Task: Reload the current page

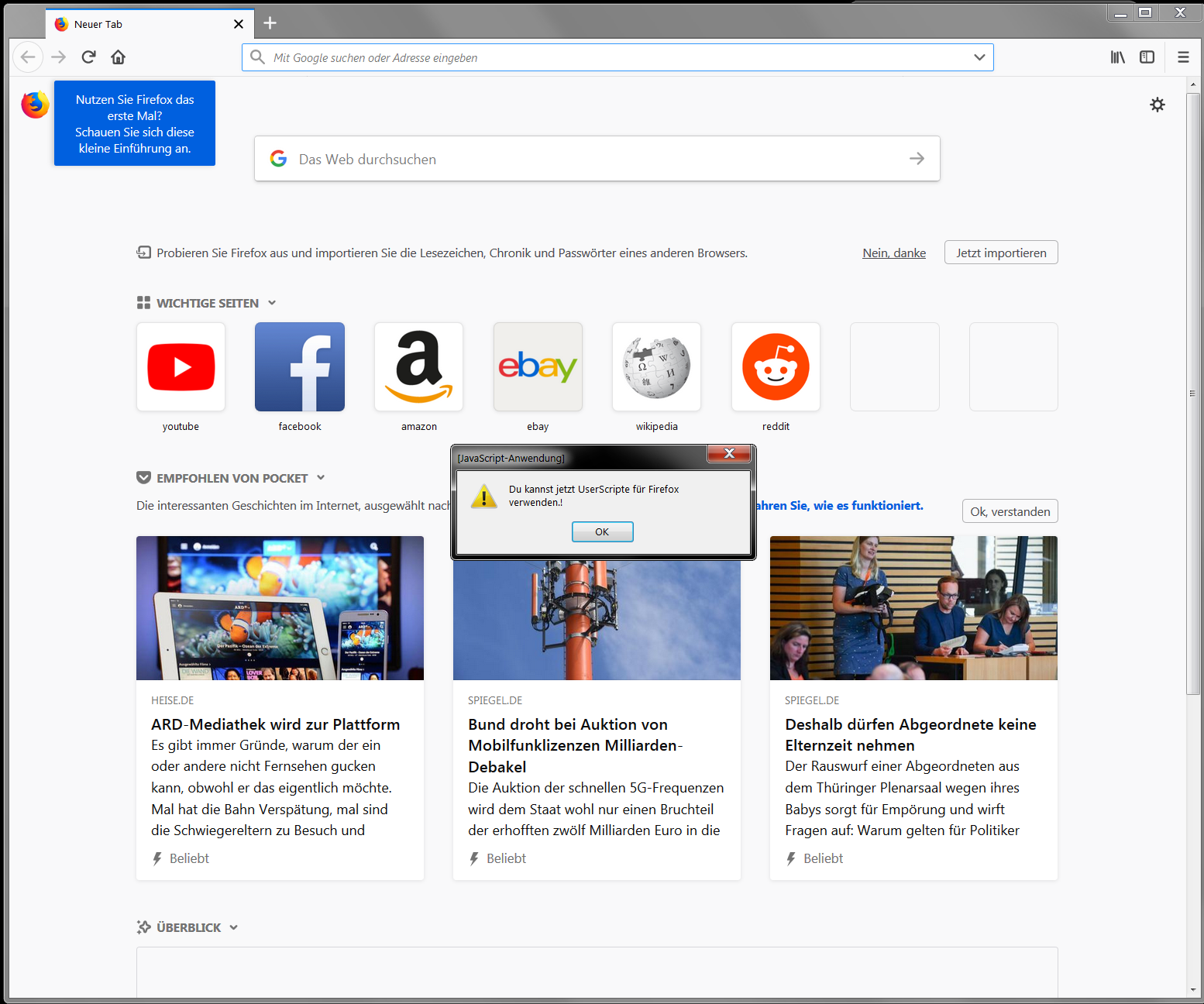Action: pos(89,57)
